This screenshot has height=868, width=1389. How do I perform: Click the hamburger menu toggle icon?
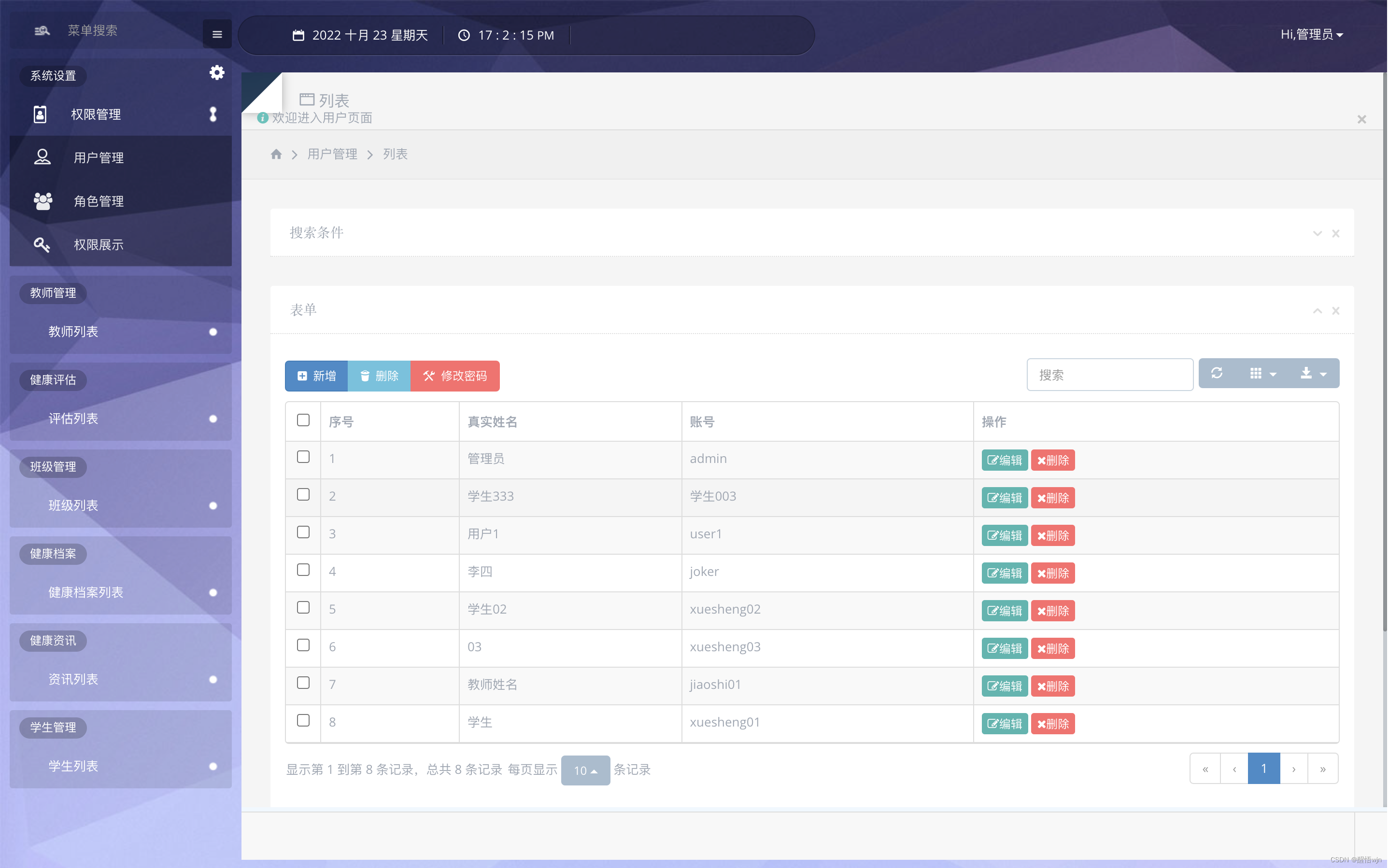coord(217,34)
